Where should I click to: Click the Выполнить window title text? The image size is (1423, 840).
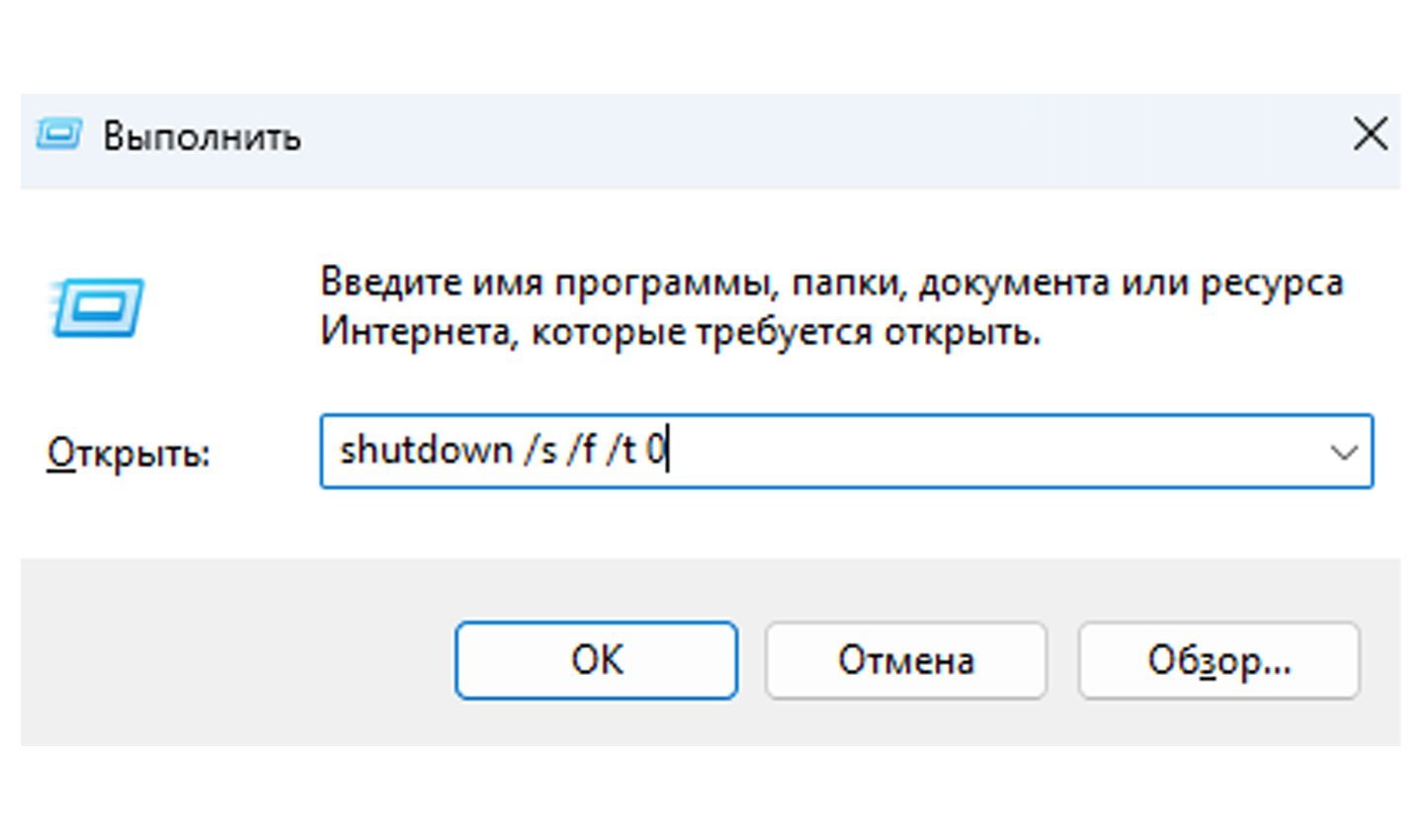pos(202,136)
